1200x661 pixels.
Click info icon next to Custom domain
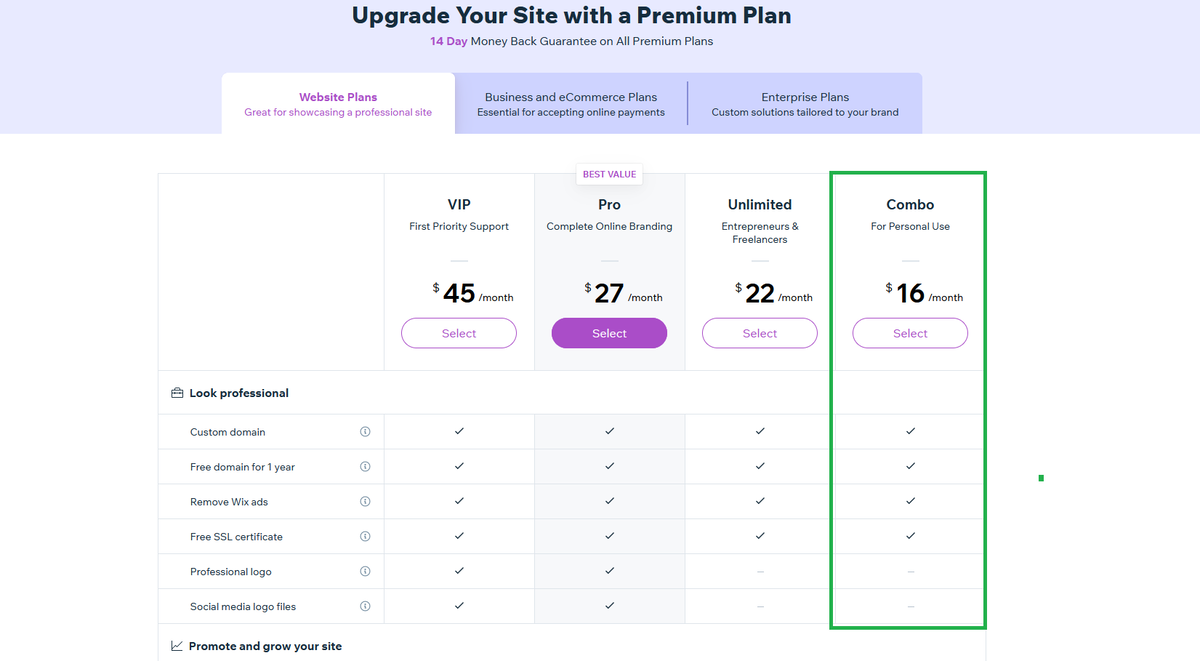pos(365,432)
